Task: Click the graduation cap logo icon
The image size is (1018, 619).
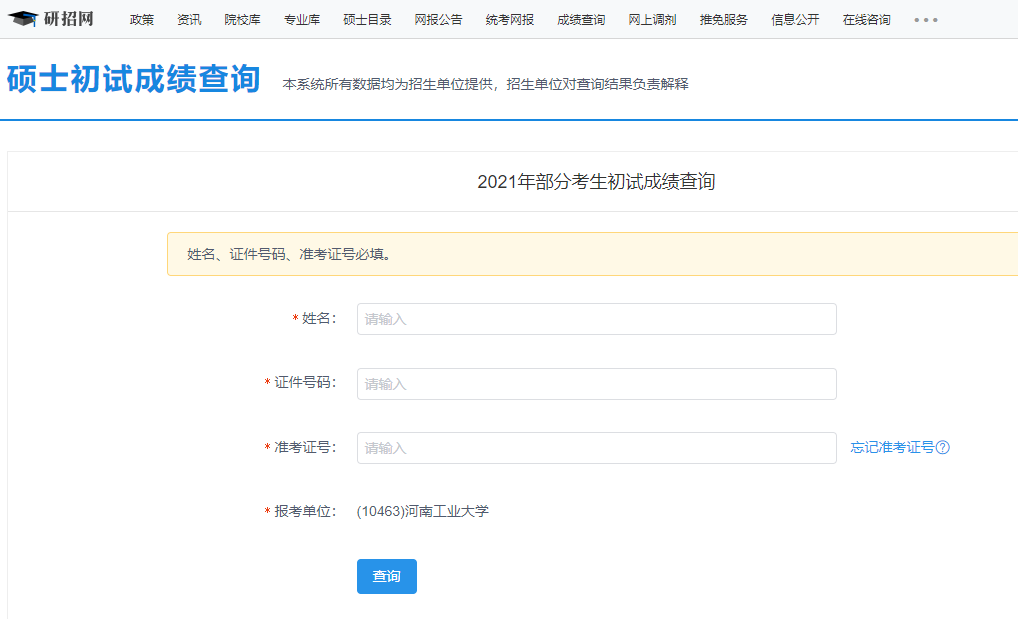Action: tap(21, 17)
